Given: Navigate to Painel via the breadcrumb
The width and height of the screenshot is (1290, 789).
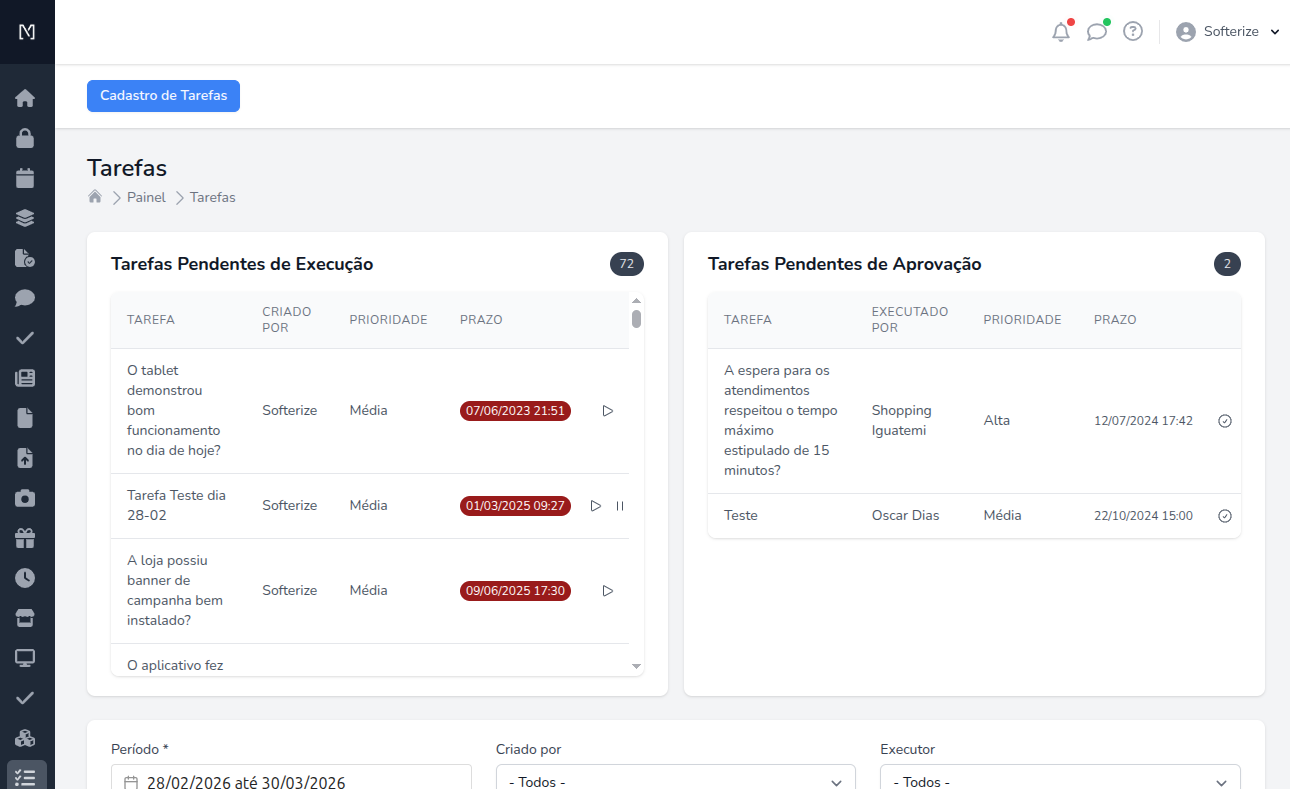Looking at the screenshot, I should coord(146,197).
